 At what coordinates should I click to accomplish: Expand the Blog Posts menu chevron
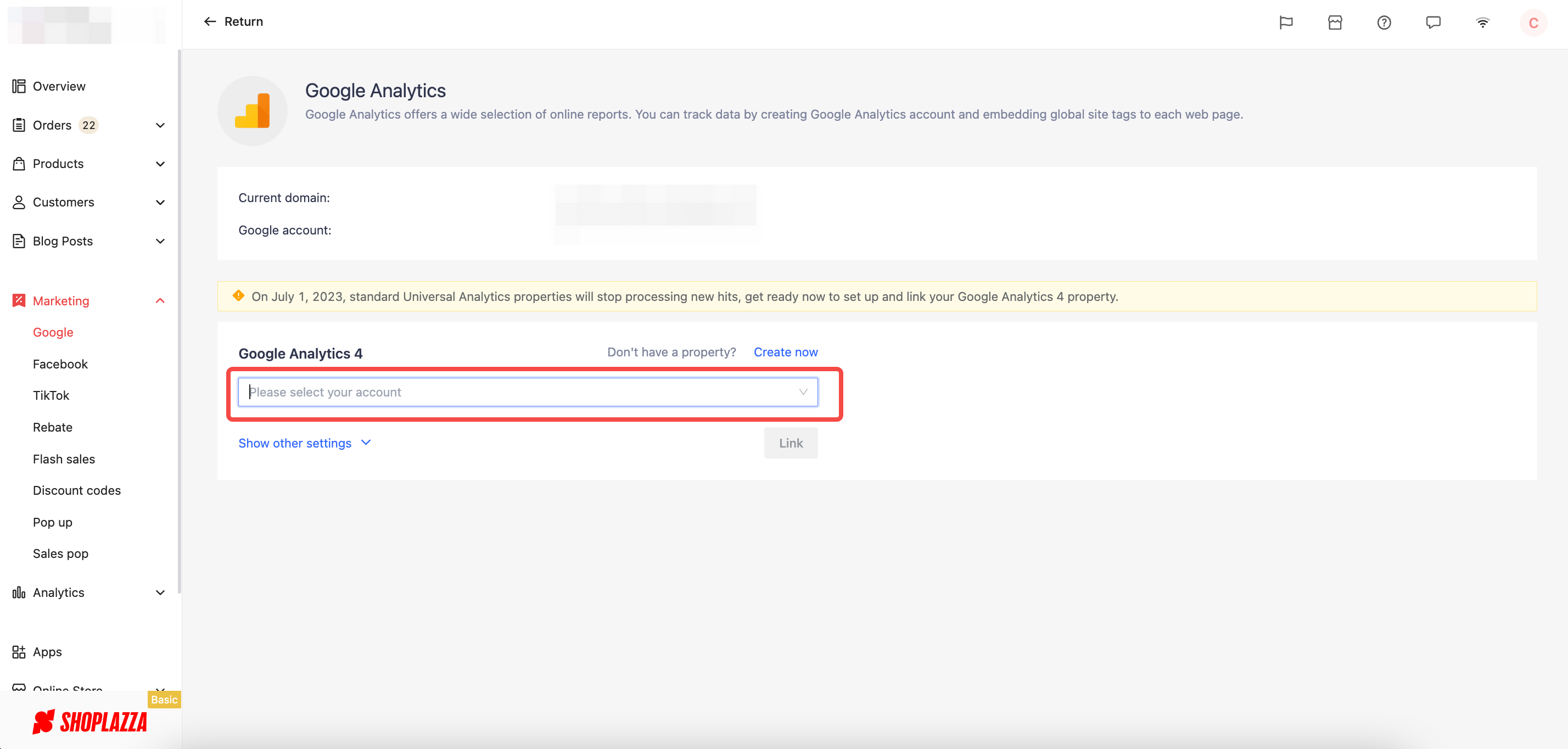[x=160, y=241]
